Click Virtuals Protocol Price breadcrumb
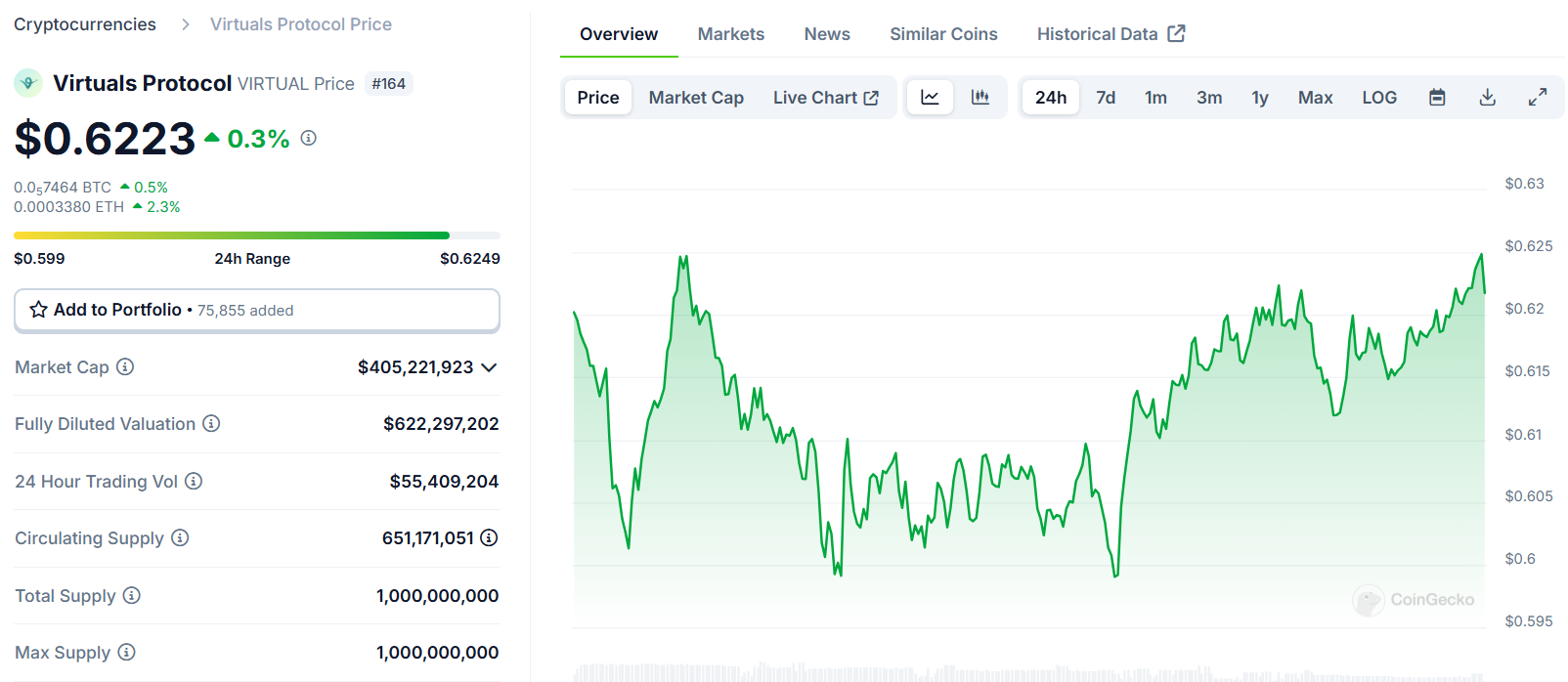 [301, 24]
